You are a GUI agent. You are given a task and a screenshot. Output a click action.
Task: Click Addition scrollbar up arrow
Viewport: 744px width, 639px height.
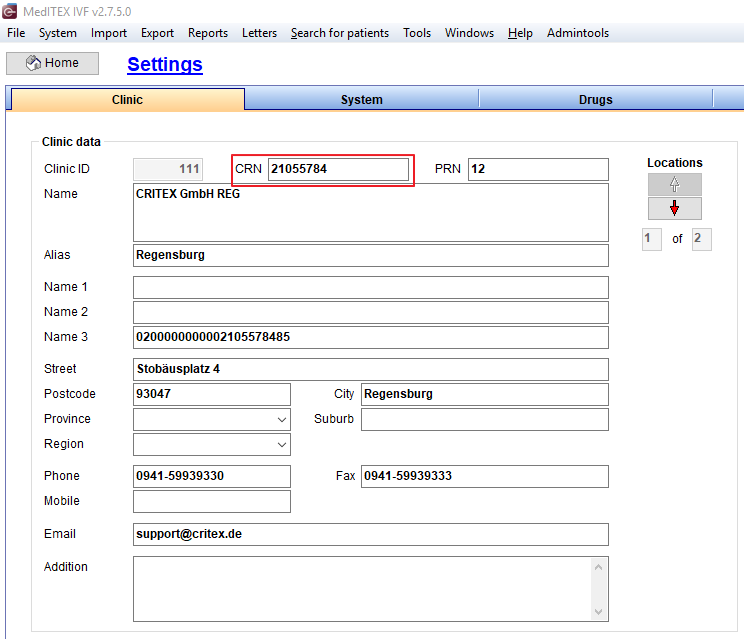[x=598, y=567]
